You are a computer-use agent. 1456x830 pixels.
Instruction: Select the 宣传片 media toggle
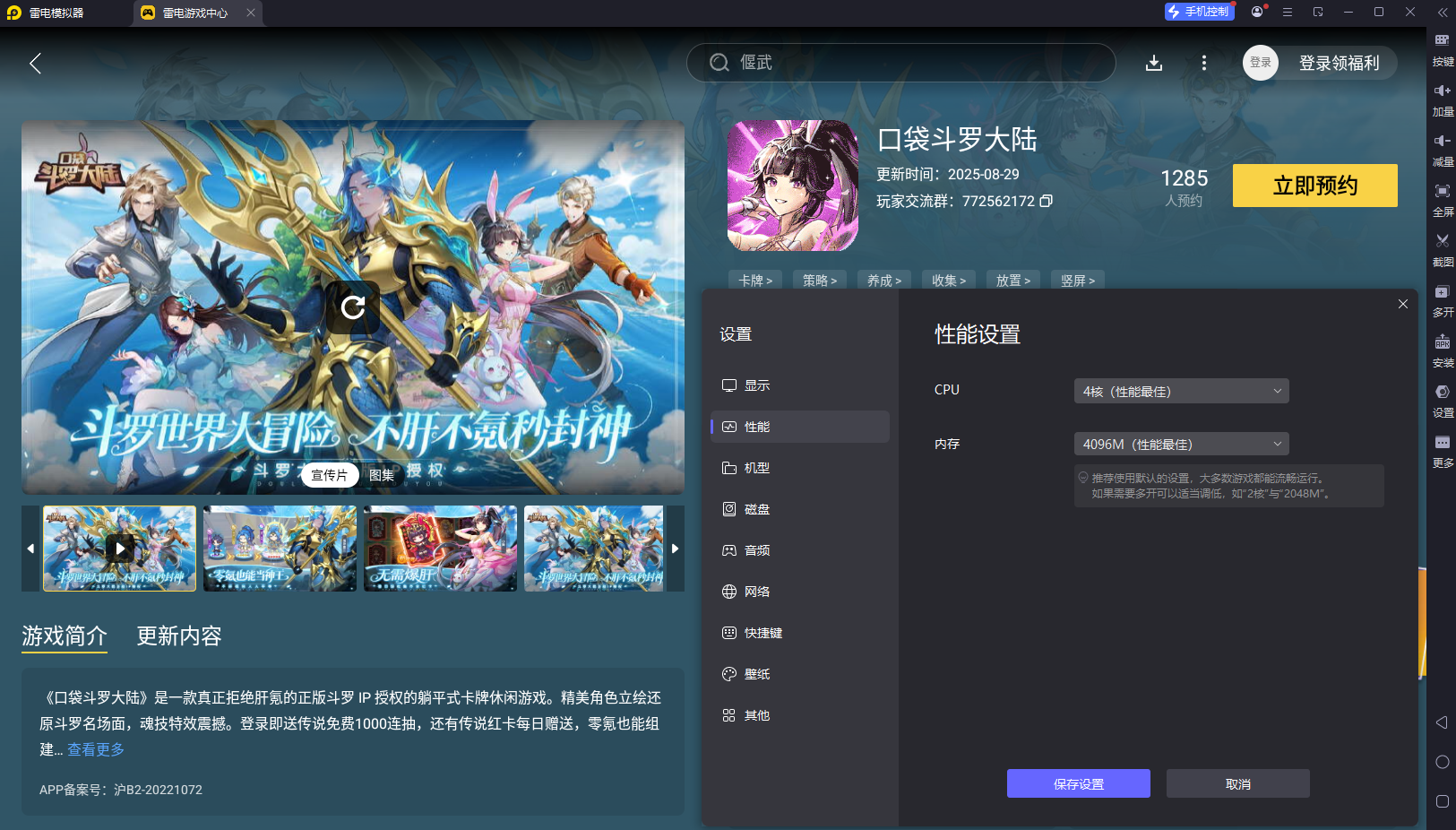329,475
